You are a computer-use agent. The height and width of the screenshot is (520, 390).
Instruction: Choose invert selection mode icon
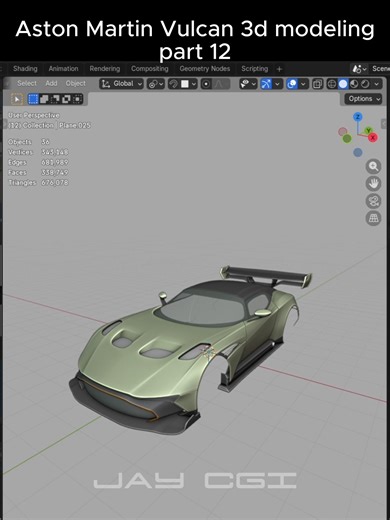pyautogui.click(x=66, y=99)
